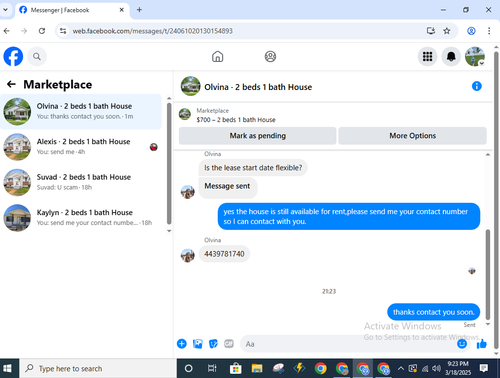Click Mark as pending button
This screenshot has width=500, height=378.
point(257,136)
